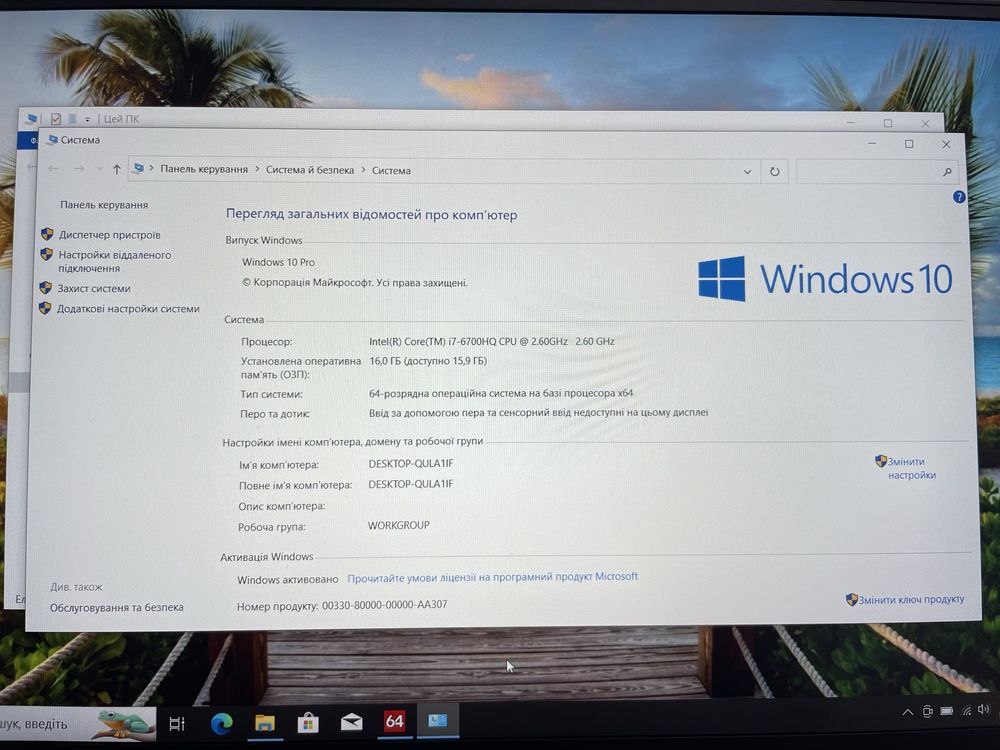Click shield icon beside Змінити ключ продукту
This screenshot has height=750, width=1000.
pyautogui.click(x=851, y=599)
